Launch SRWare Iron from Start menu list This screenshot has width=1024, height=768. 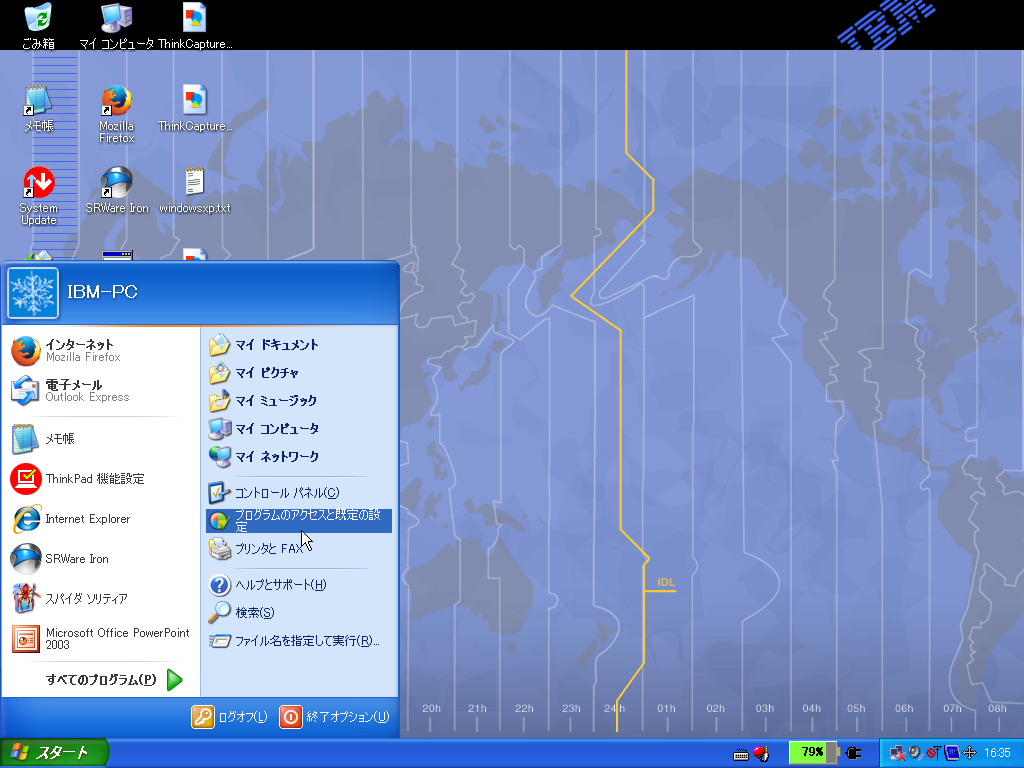[101, 558]
